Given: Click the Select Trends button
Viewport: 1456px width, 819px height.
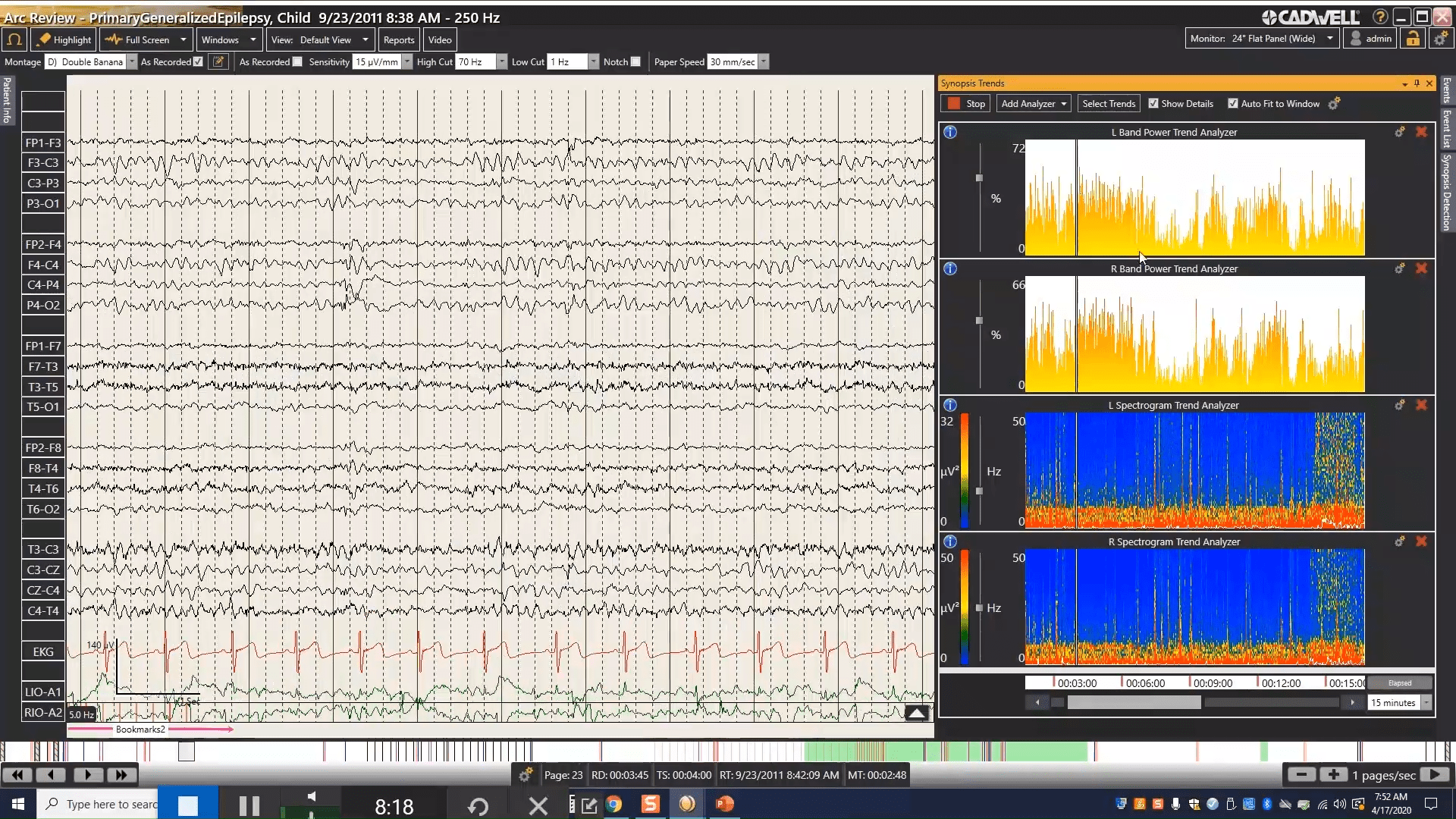Looking at the screenshot, I should (1108, 103).
